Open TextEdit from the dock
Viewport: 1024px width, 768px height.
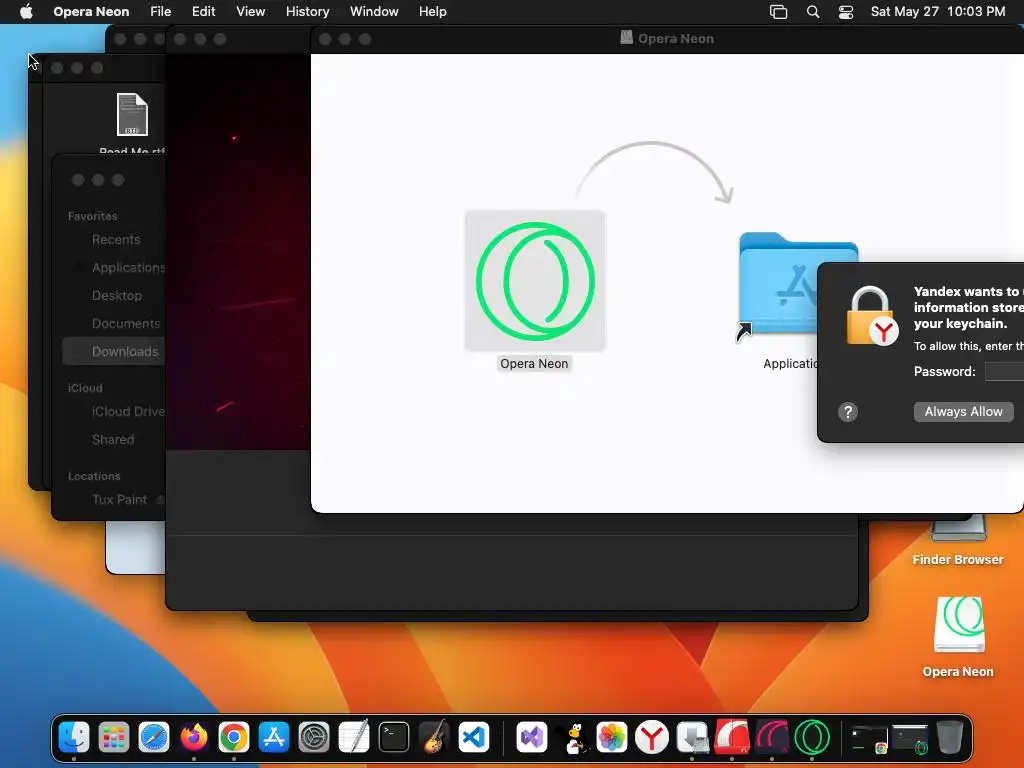[x=354, y=737]
